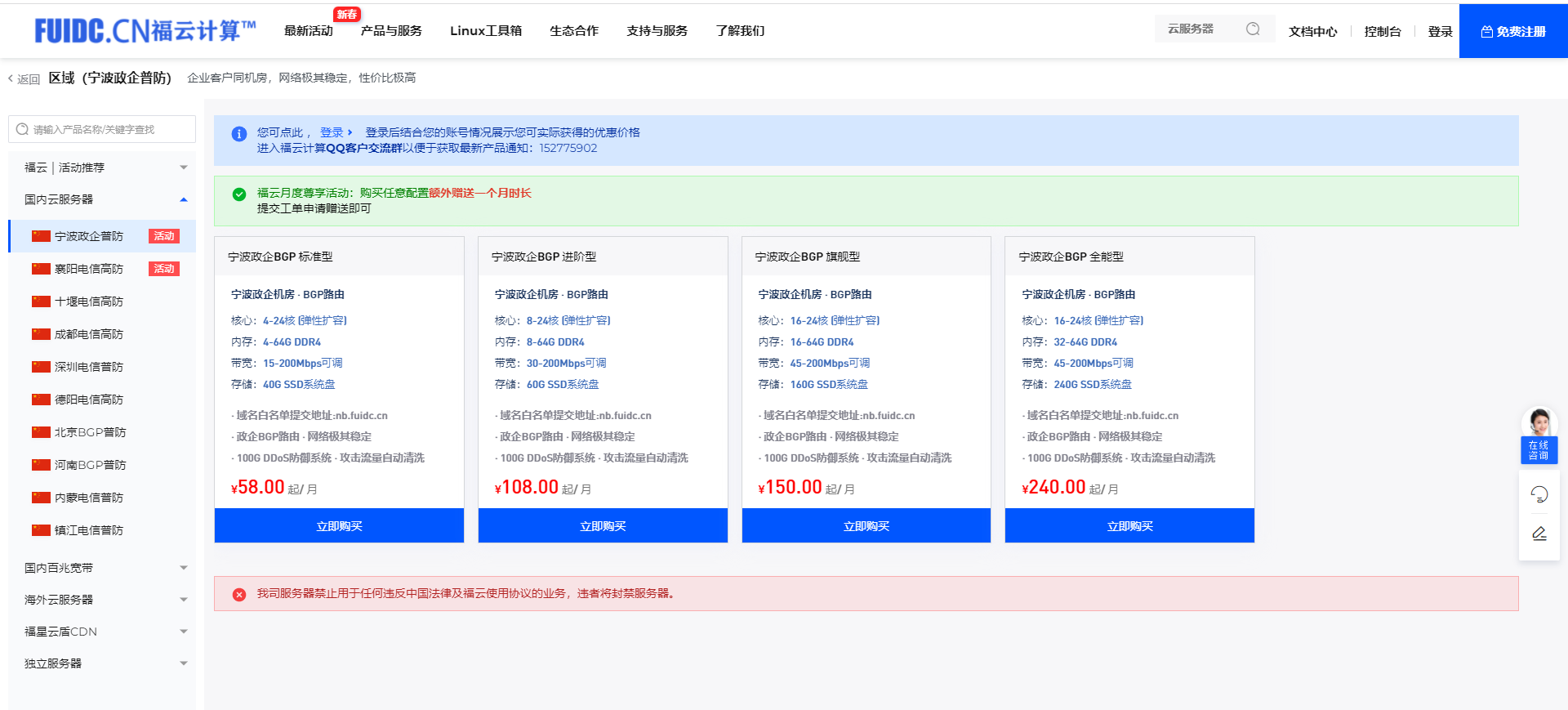Buy the 宁波政企BGP 全能型 plan
The height and width of the screenshot is (710, 1568).
(1130, 526)
